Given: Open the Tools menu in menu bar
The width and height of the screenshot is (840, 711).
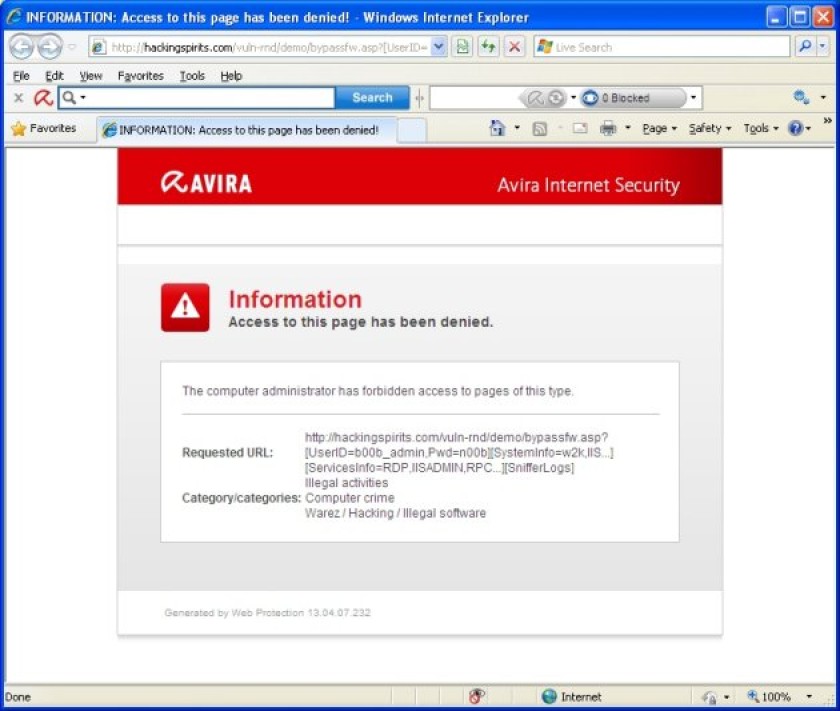Looking at the screenshot, I should click(192, 76).
